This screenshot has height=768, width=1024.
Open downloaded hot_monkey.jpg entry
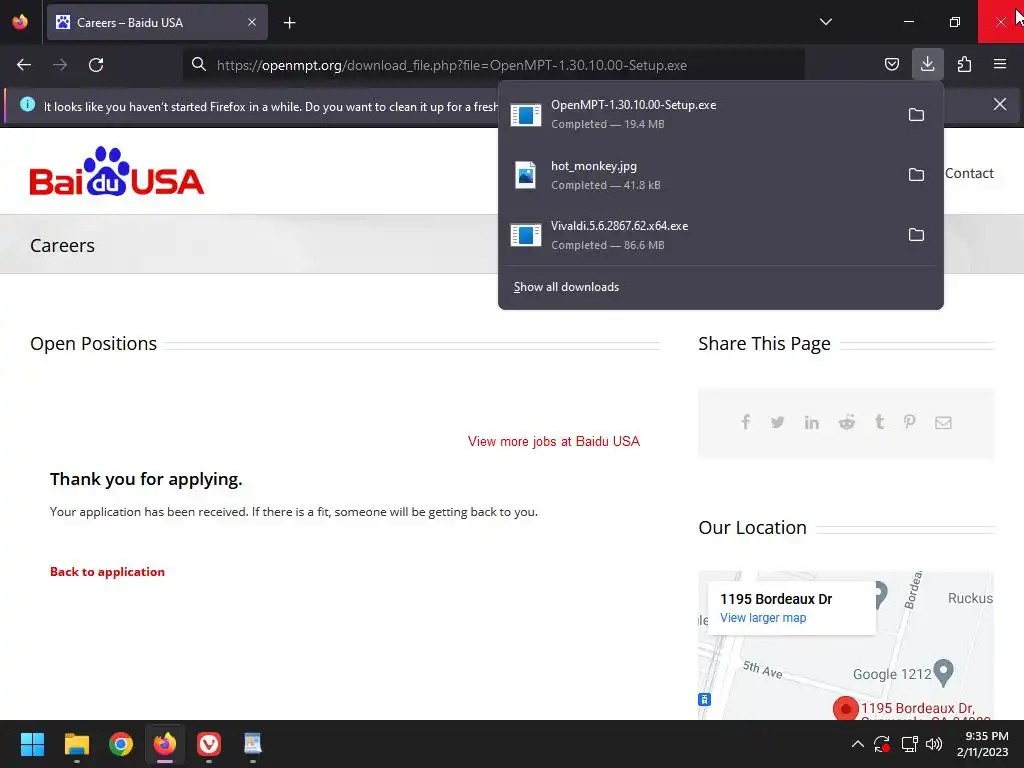pyautogui.click(x=702, y=175)
